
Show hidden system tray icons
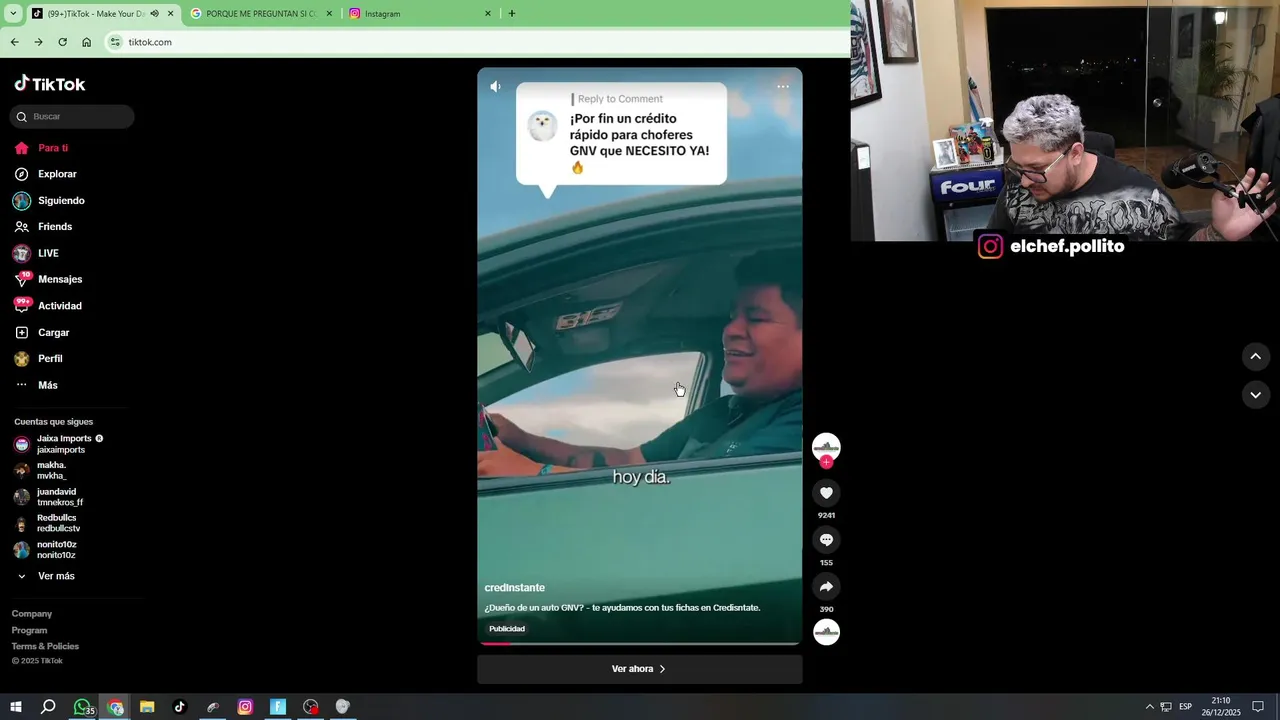click(x=1149, y=707)
